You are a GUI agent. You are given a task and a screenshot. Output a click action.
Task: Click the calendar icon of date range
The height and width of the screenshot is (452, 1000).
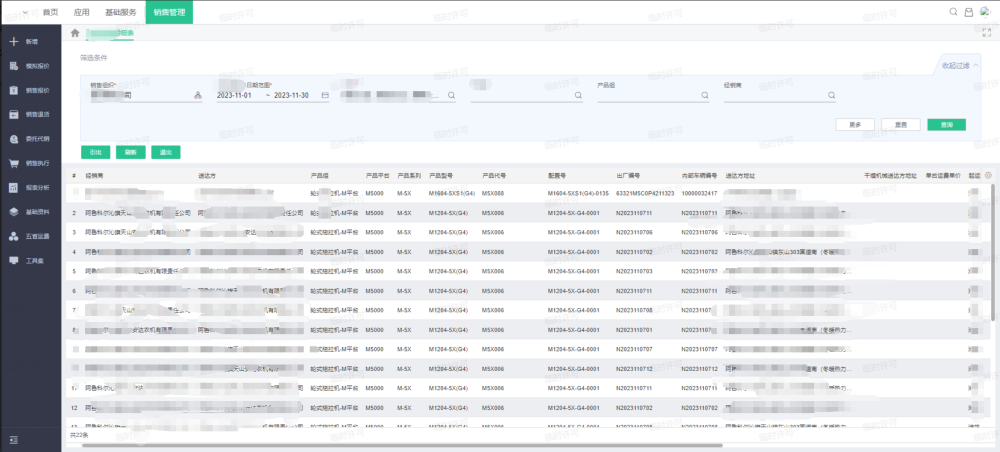[325, 95]
